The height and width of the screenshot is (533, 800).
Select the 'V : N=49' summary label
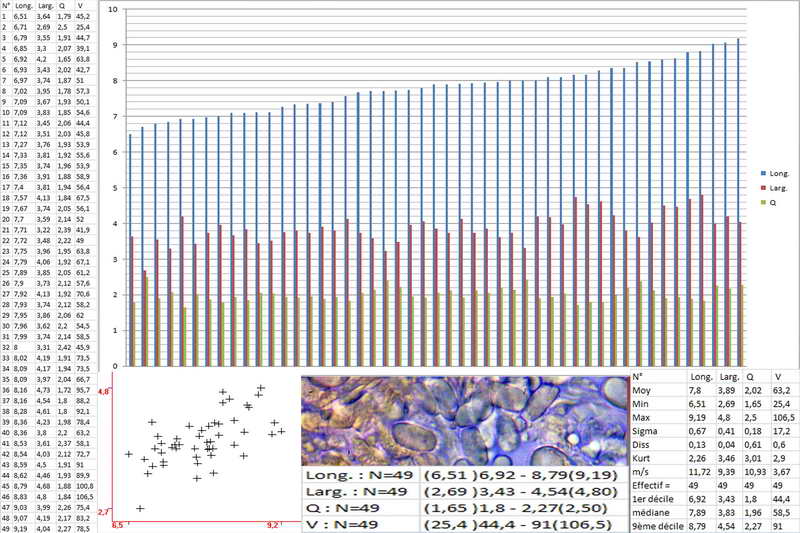(341, 524)
